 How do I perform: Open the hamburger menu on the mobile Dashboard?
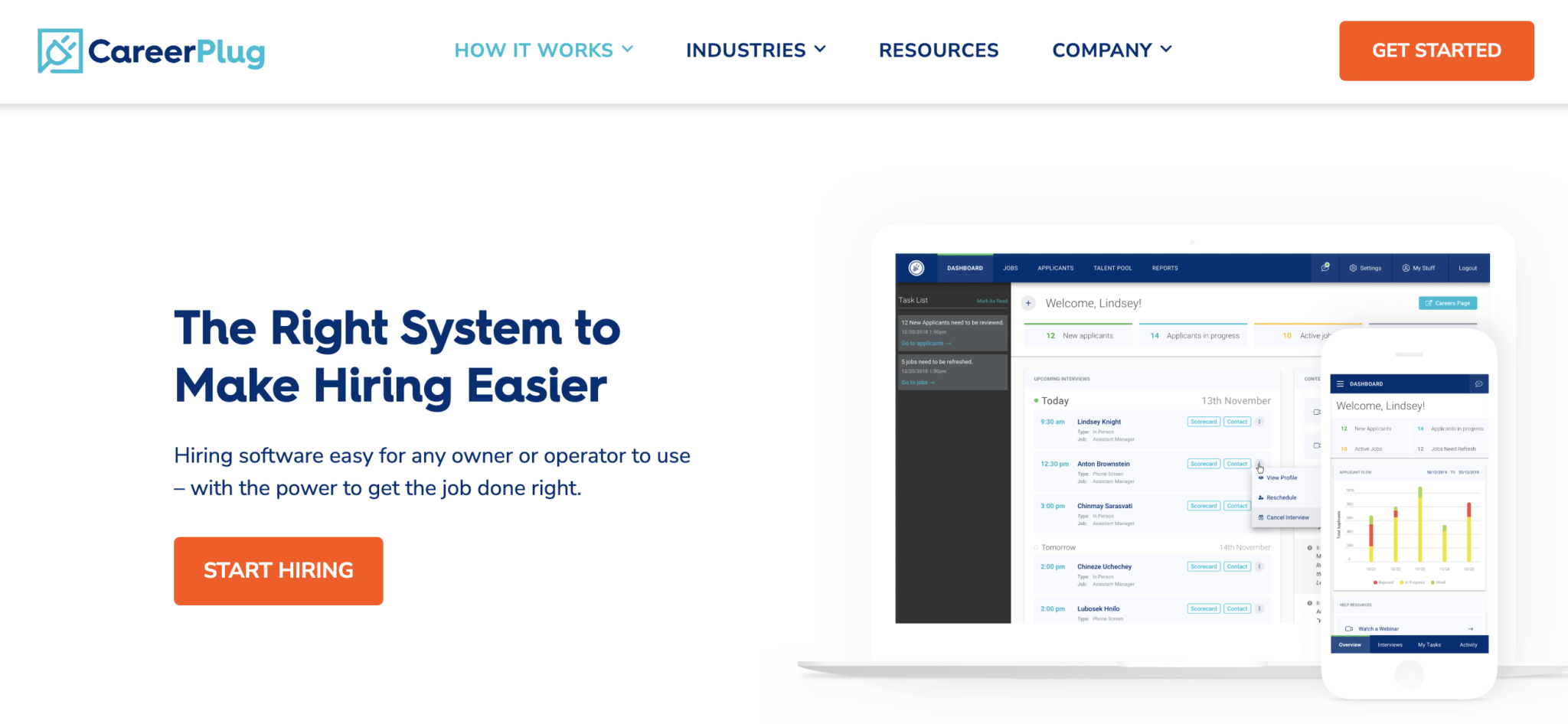point(1341,383)
